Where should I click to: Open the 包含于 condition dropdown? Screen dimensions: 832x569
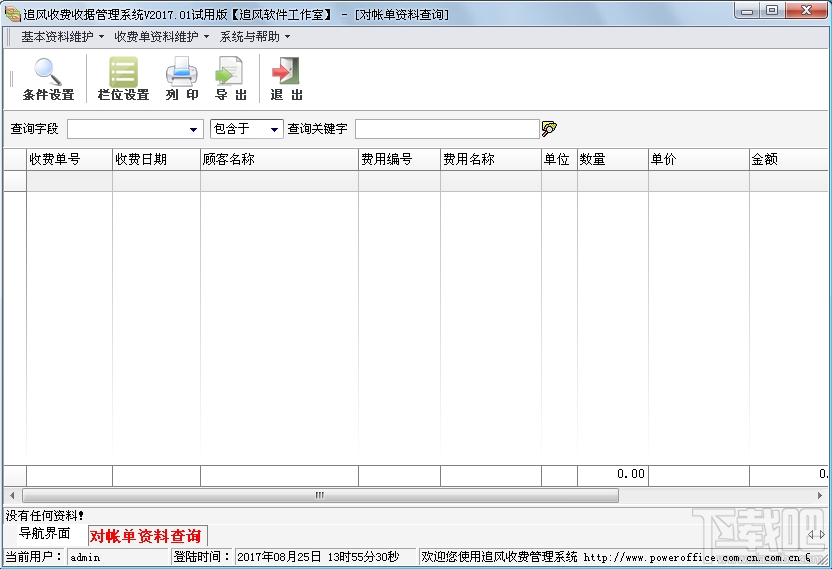pyautogui.click(x=274, y=129)
